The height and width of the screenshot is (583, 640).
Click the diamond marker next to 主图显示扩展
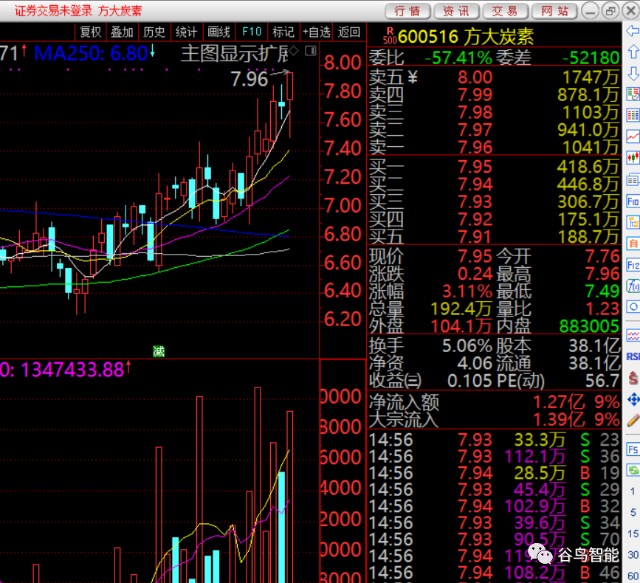pyautogui.click(x=294, y=51)
